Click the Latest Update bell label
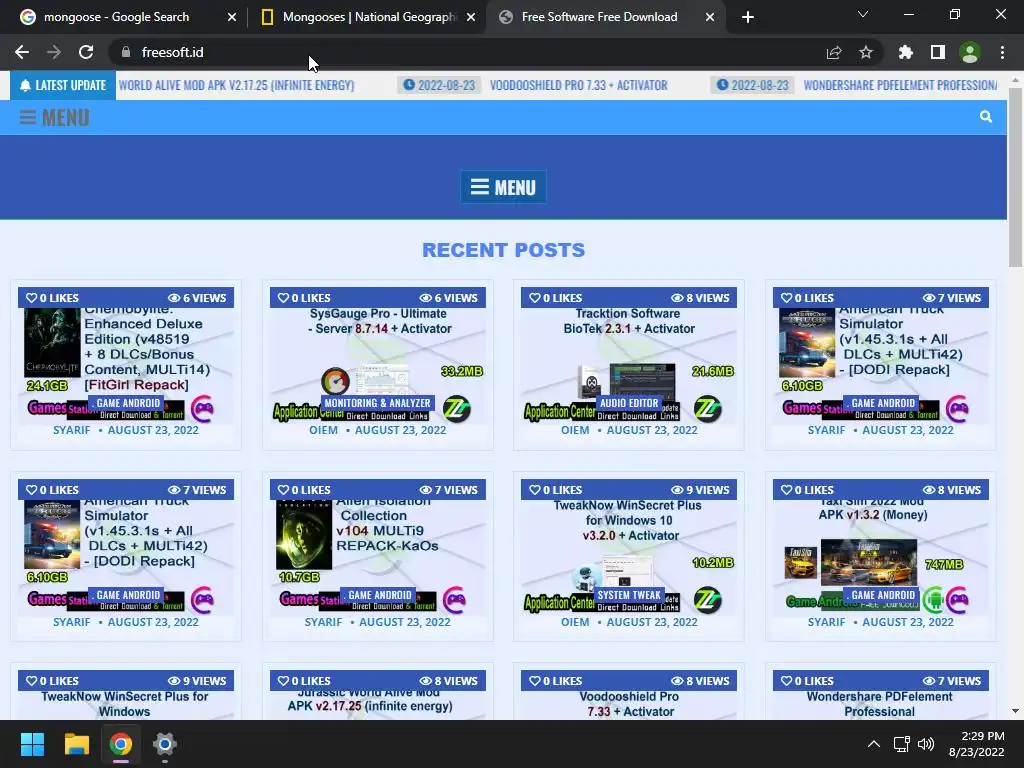 click(63, 85)
